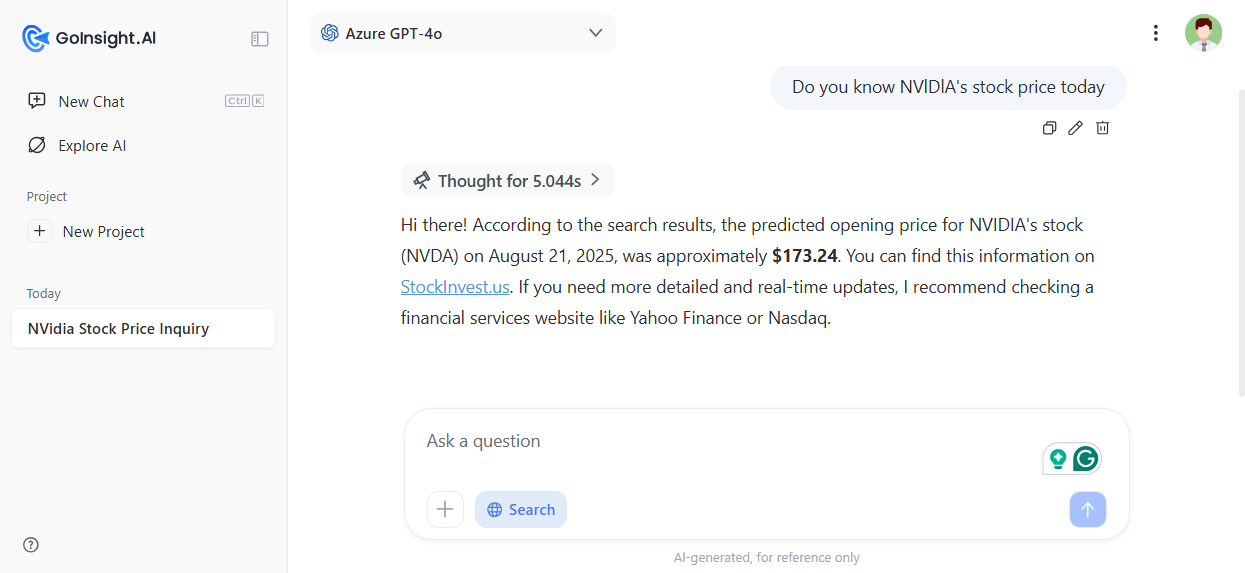Screen dimensions: 1245x573
Task: Click the plus attachment button
Action: pyautogui.click(x=445, y=509)
